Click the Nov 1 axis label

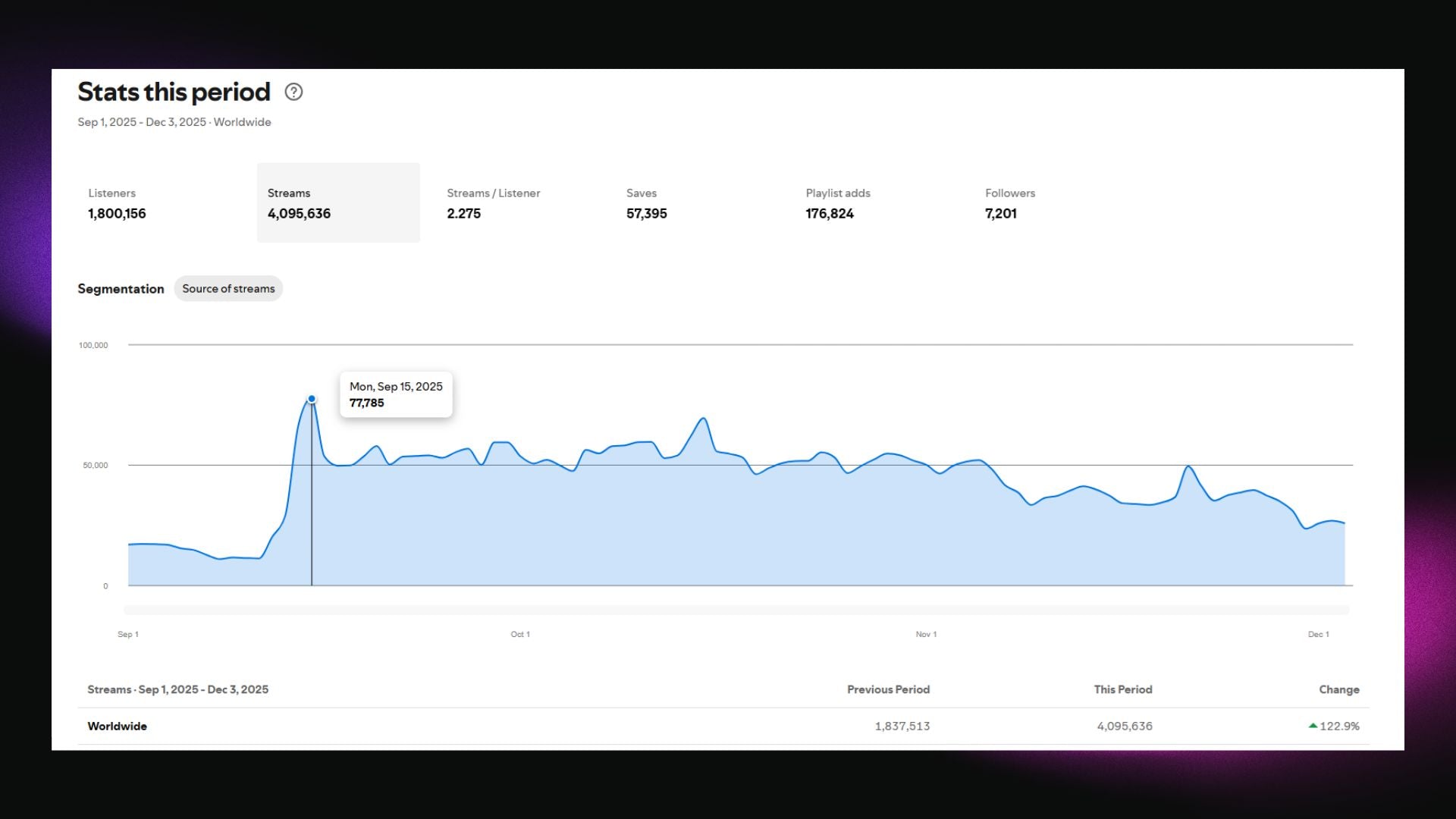(x=926, y=634)
